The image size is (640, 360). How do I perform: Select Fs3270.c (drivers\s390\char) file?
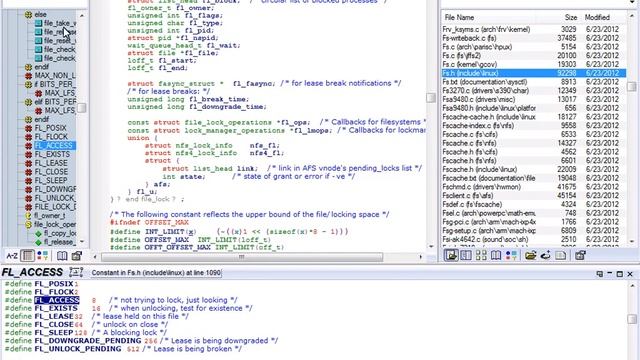534,91
